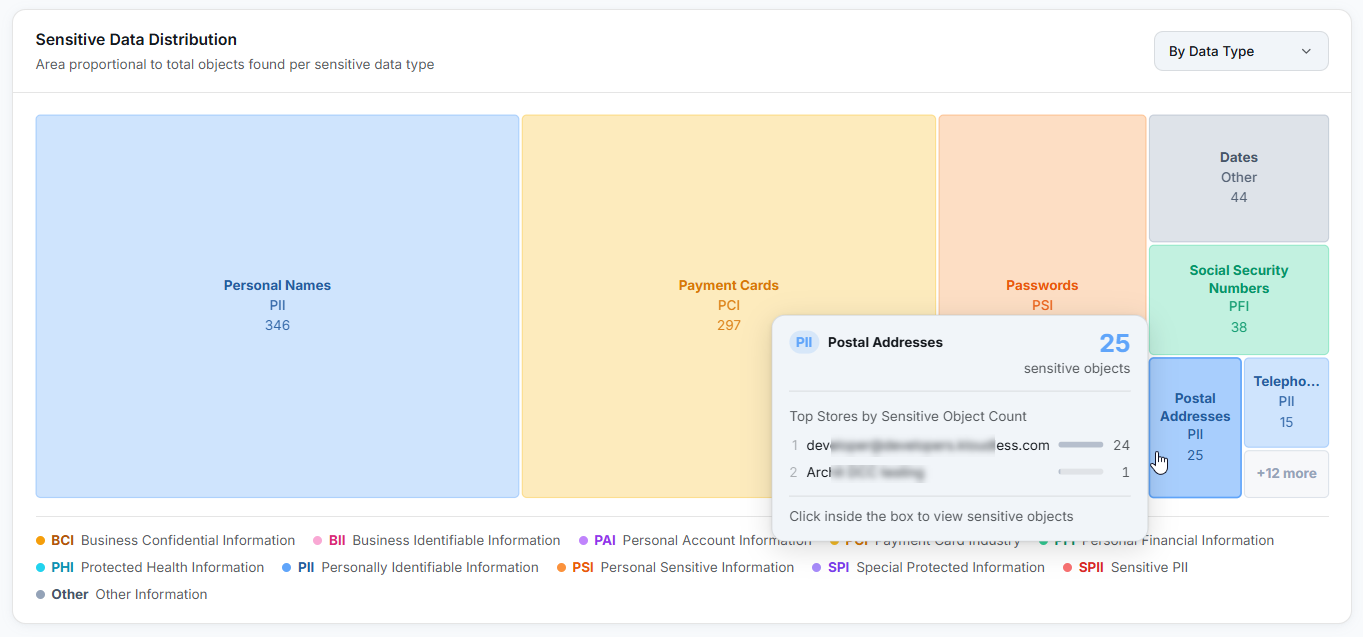Click the dropdown chevron beside By Data Type
Screen dimensions: 1363x637
1306,51
